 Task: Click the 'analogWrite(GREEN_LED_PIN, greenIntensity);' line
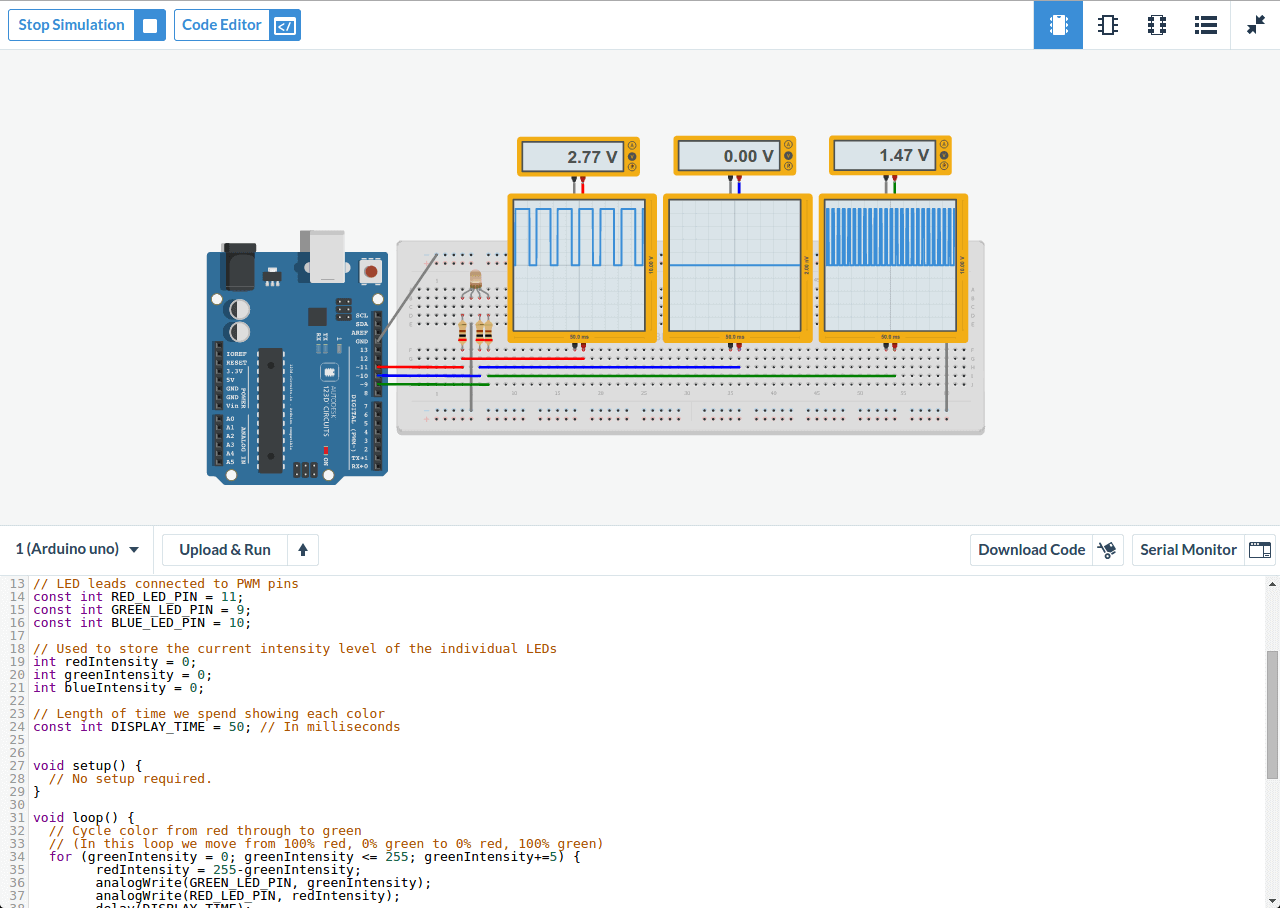[x=264, y=882]
